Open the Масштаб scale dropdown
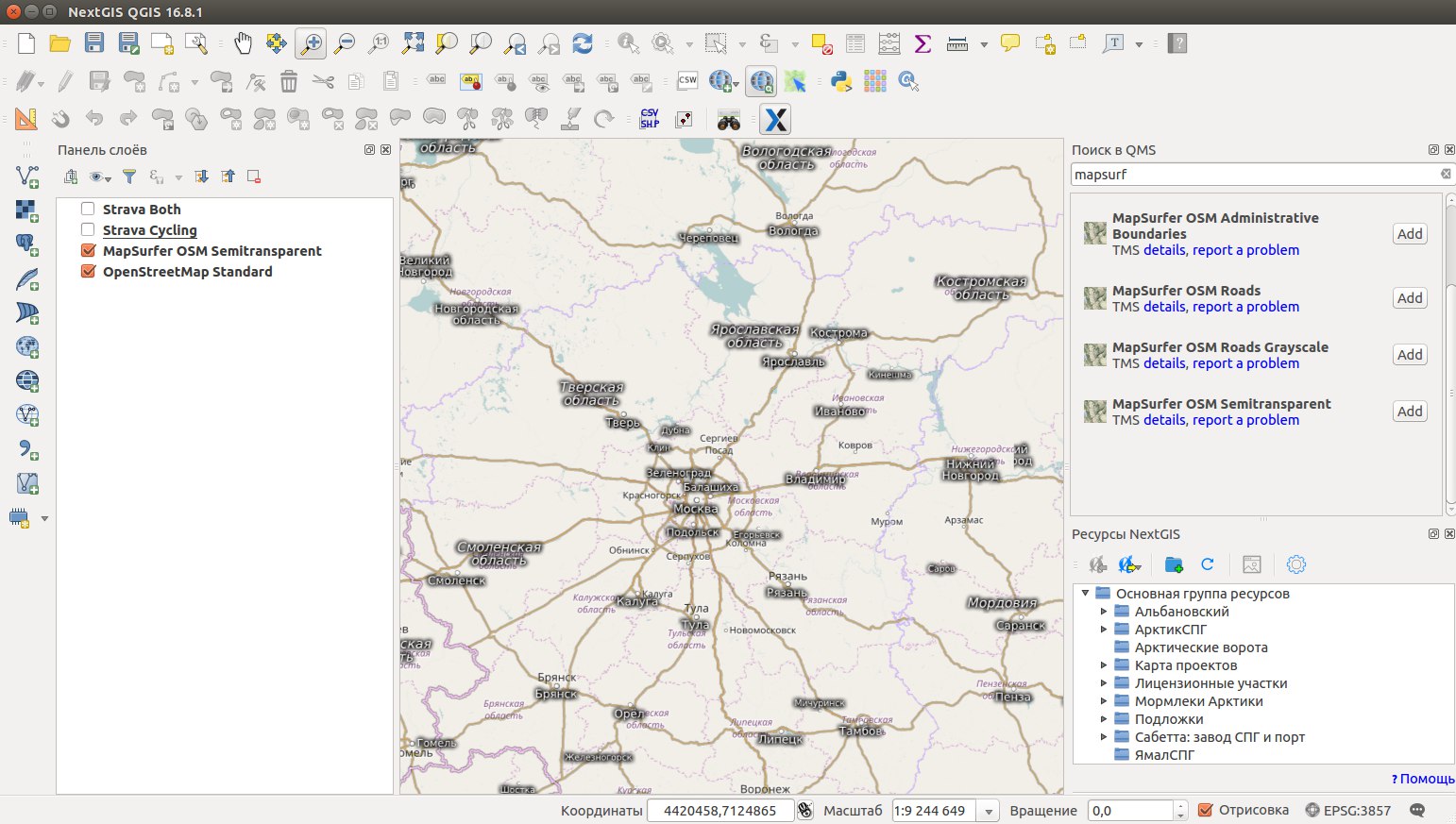This screenshot has width=1456, height=824. (x=989, y=811)
